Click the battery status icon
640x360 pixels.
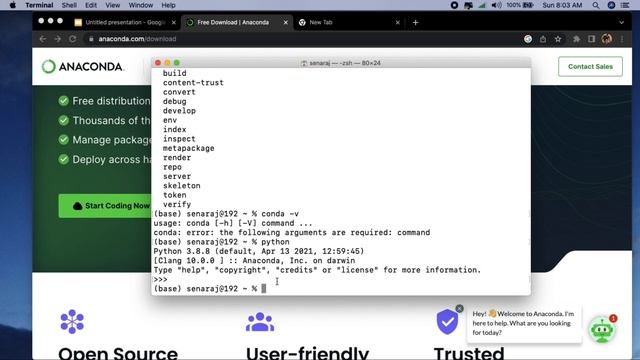(528, 5)
